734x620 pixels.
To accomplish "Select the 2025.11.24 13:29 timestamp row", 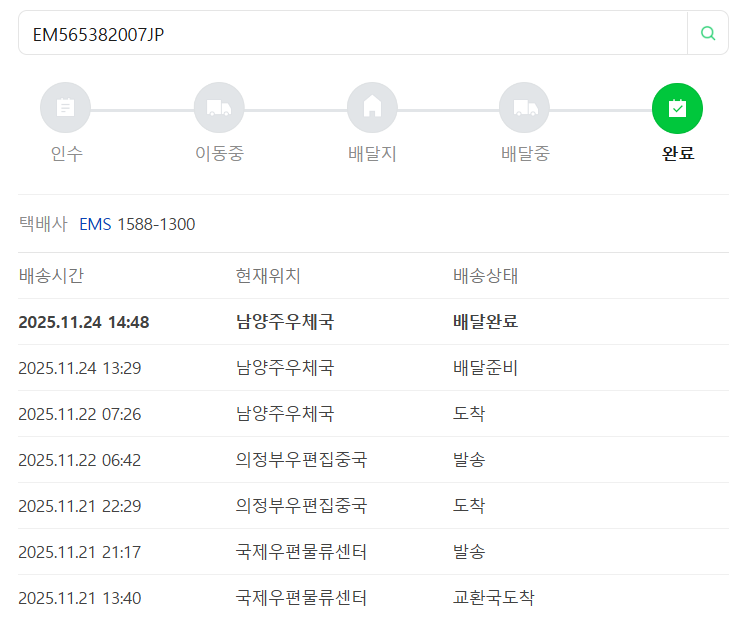I will pos(79,368).
